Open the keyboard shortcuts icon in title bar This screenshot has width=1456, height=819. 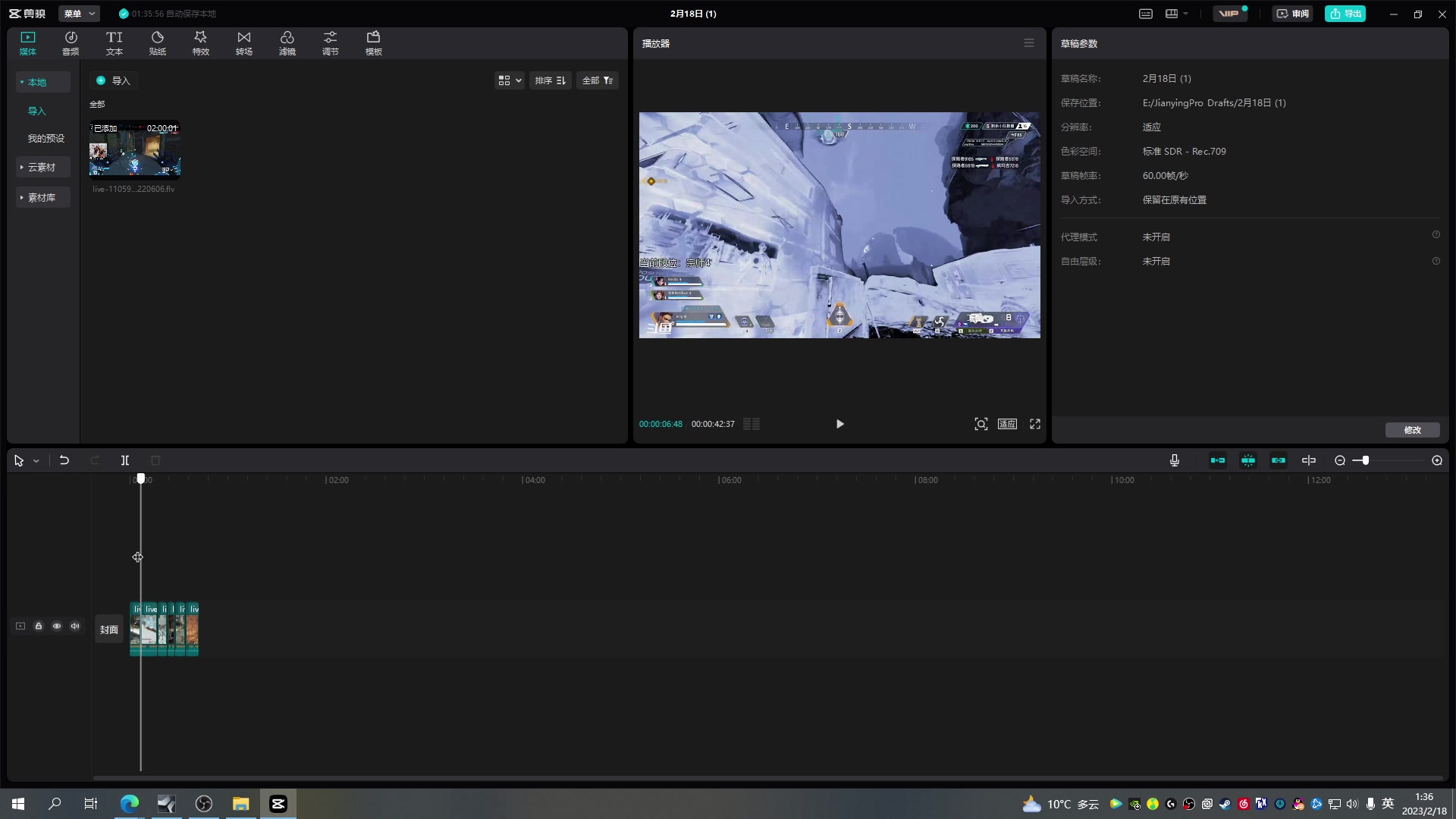pos(1146,14)
